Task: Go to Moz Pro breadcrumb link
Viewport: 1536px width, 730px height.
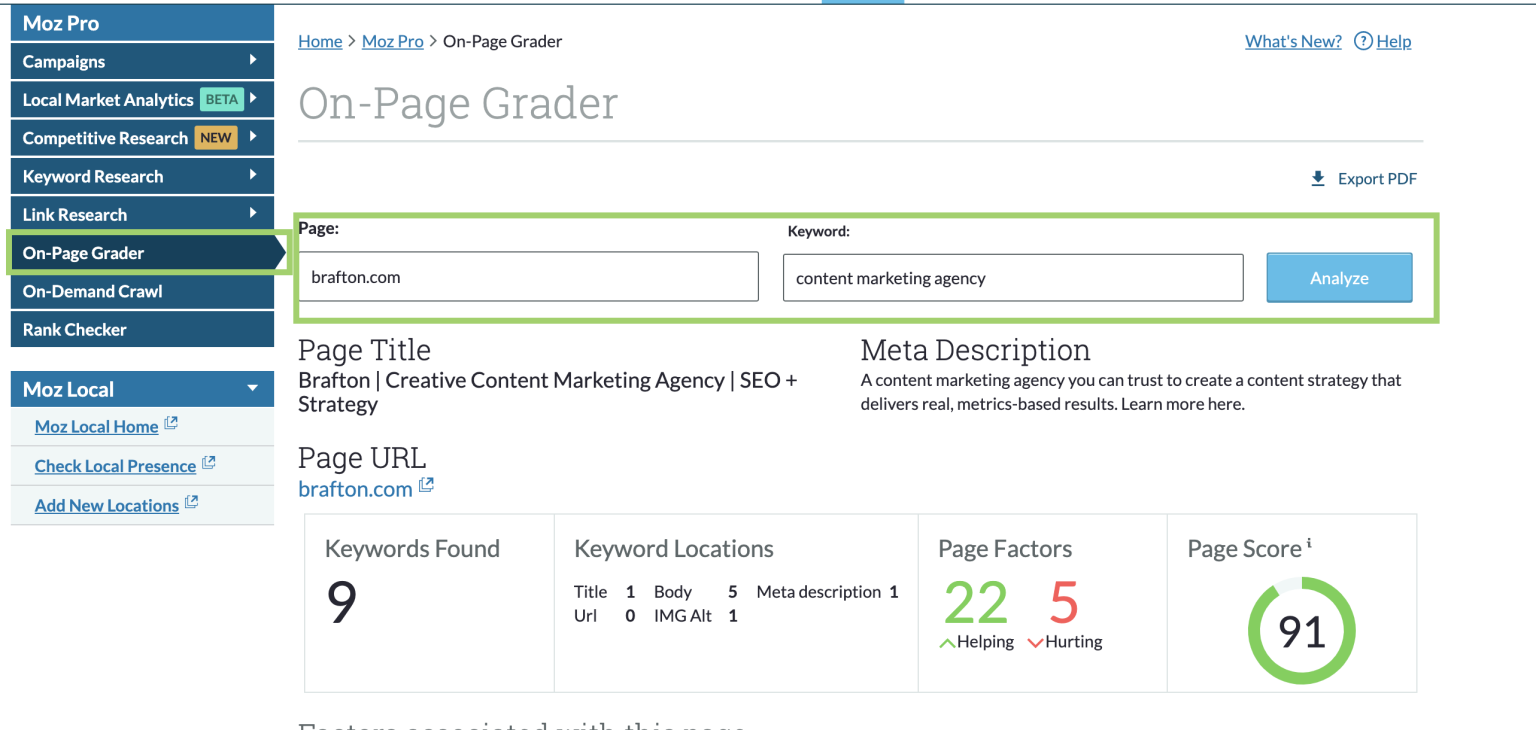Action: pyautogui.click(x=393, y=41)
